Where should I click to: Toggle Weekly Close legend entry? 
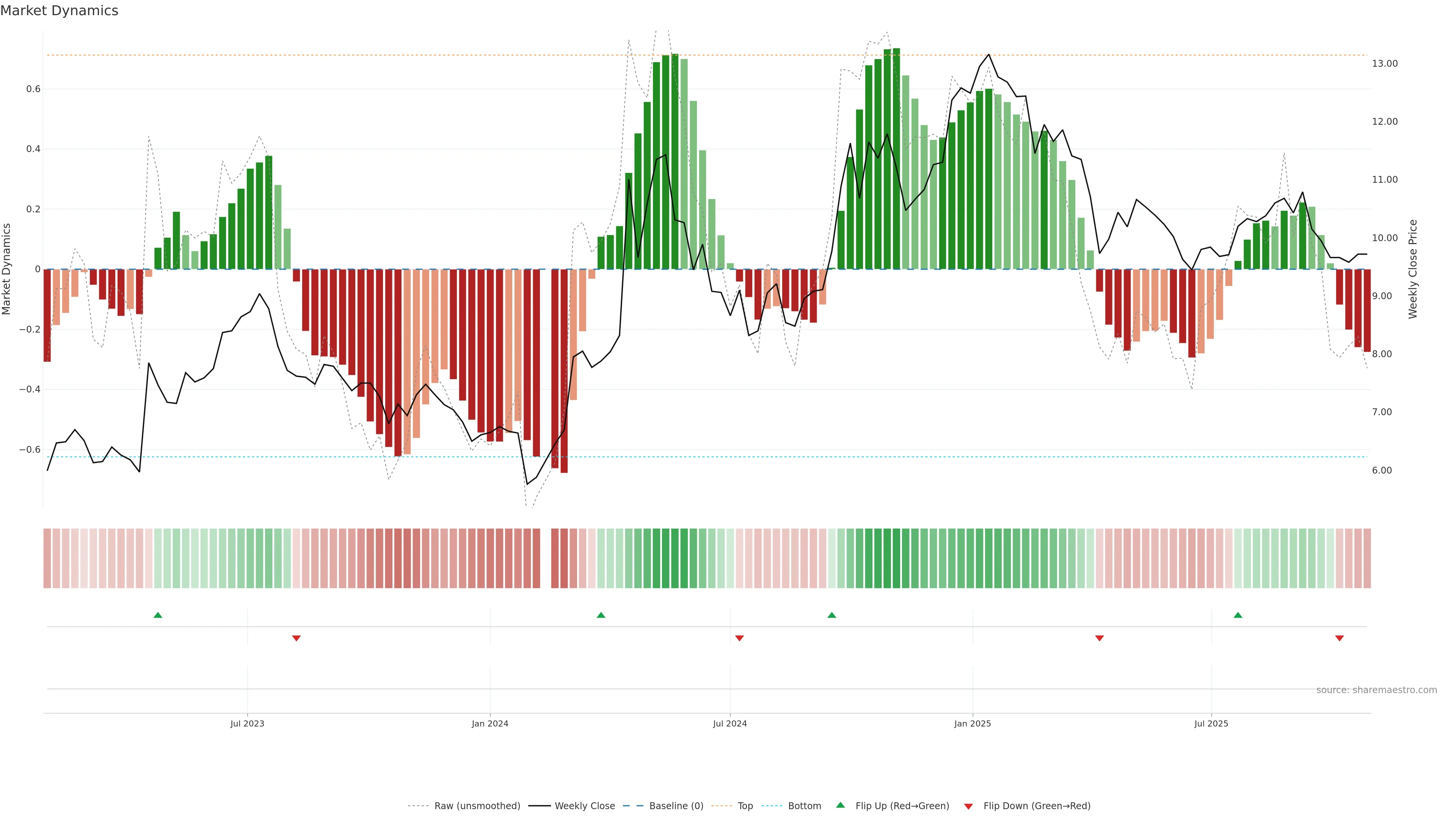(584, 806)
